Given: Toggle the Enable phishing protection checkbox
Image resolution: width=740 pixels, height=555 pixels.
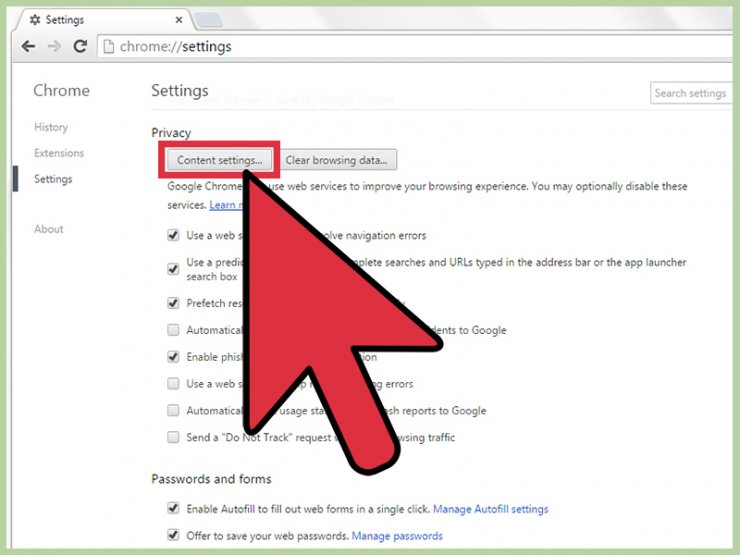Looking at the screenshot, I should click(x=173, y=357).
